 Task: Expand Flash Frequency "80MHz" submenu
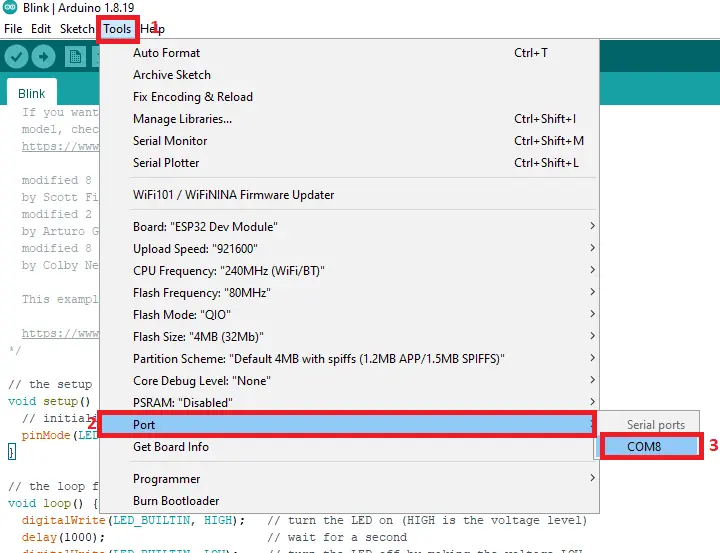click(349, 293)
